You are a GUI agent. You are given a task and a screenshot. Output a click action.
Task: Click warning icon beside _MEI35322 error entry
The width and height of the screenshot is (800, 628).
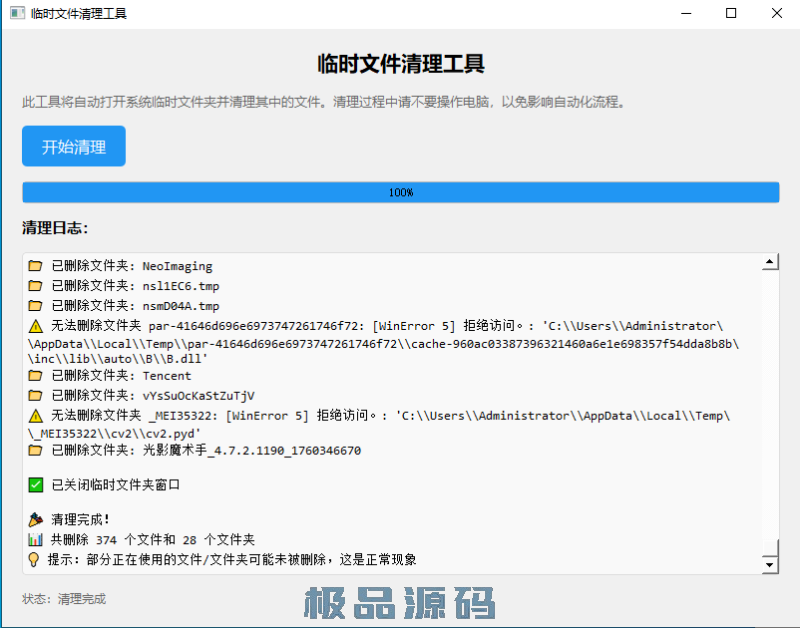click(35, 415)
